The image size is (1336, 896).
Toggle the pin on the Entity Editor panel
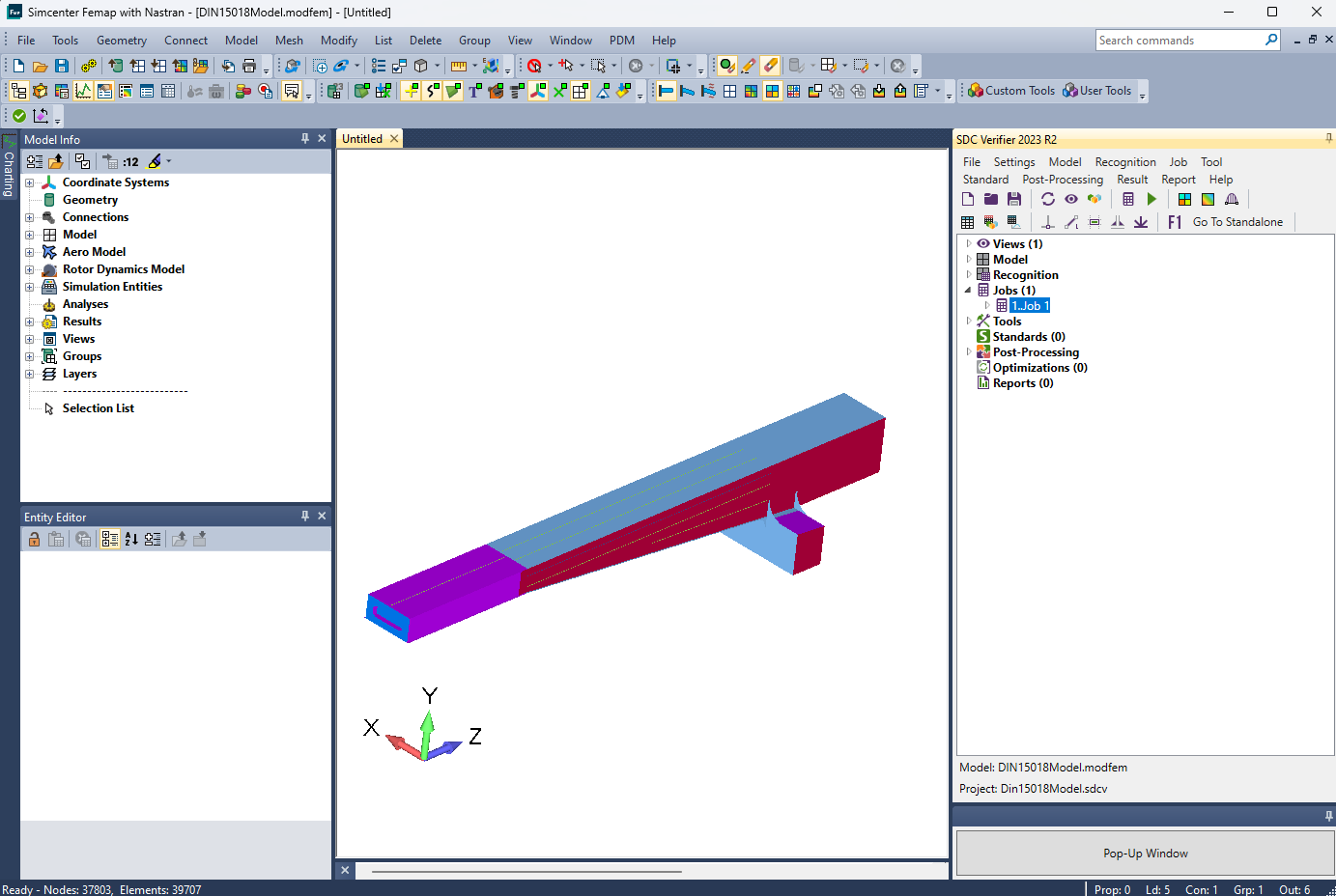(304, 516)
